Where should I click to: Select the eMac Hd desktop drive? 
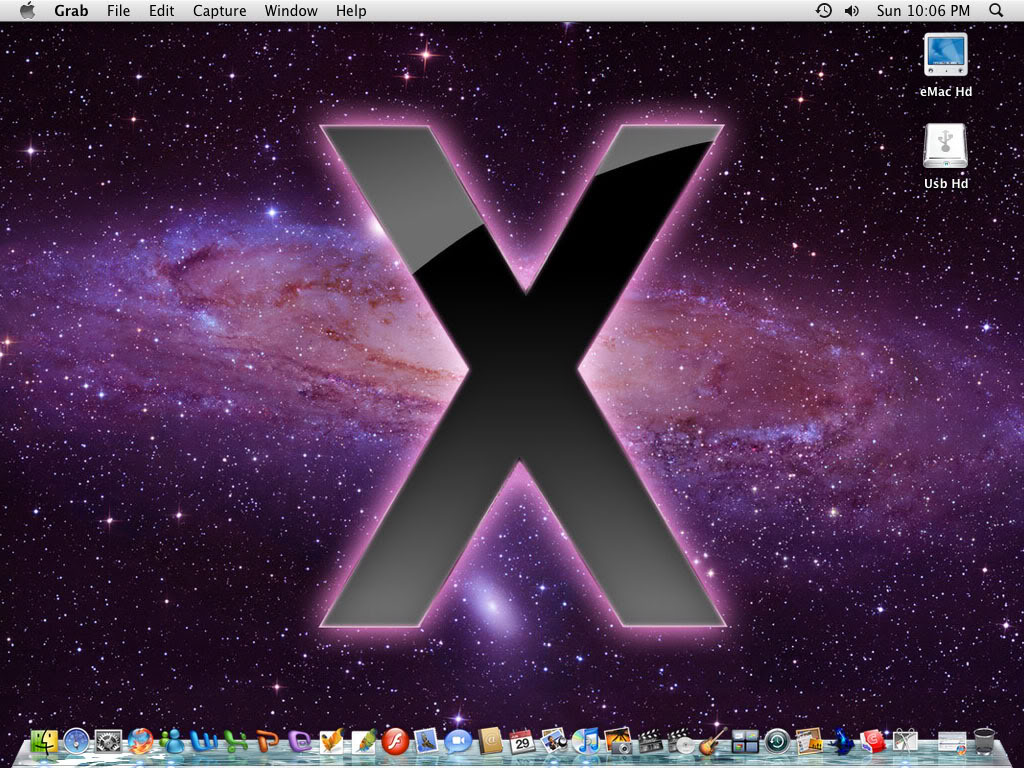946,65
